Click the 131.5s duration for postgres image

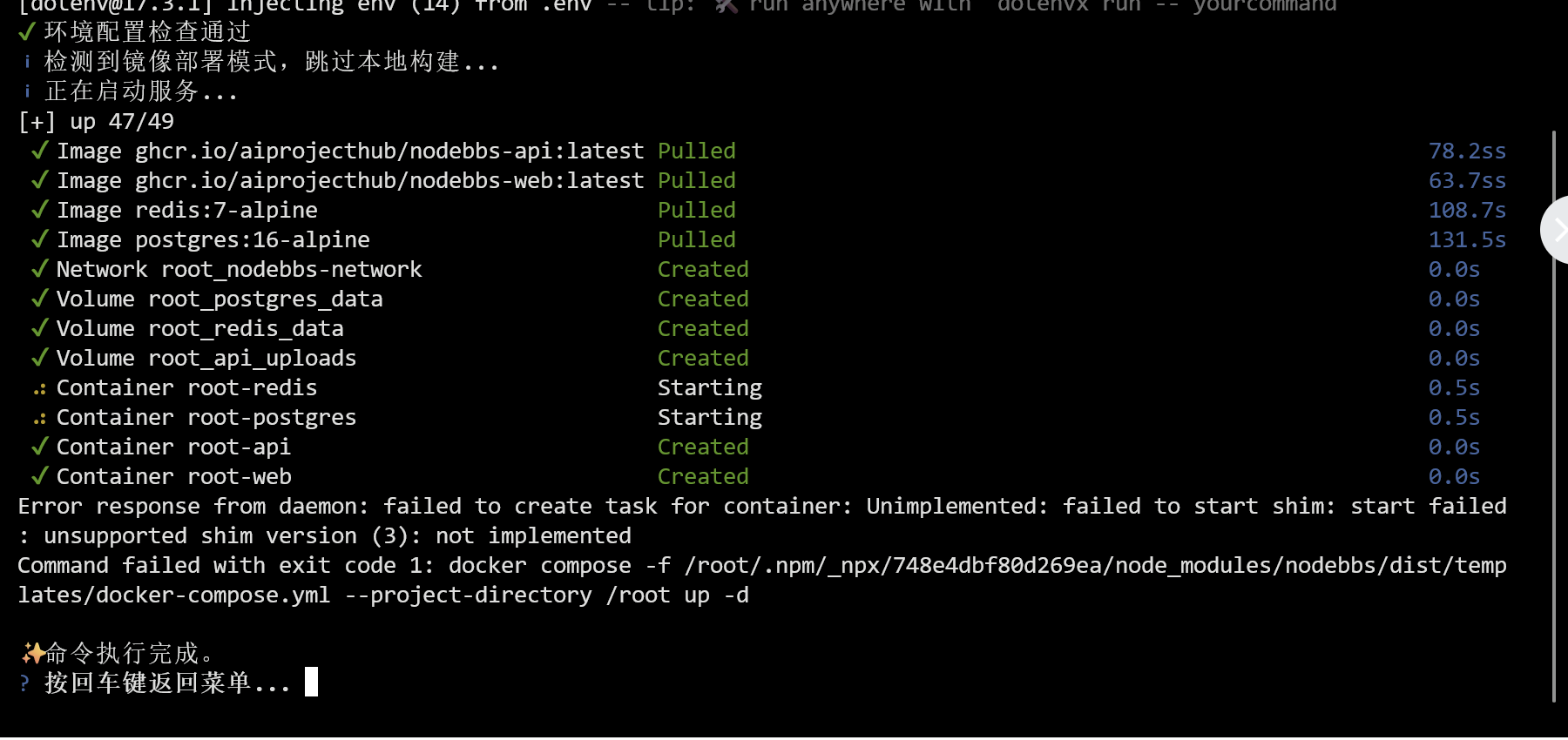(1467, 240)
